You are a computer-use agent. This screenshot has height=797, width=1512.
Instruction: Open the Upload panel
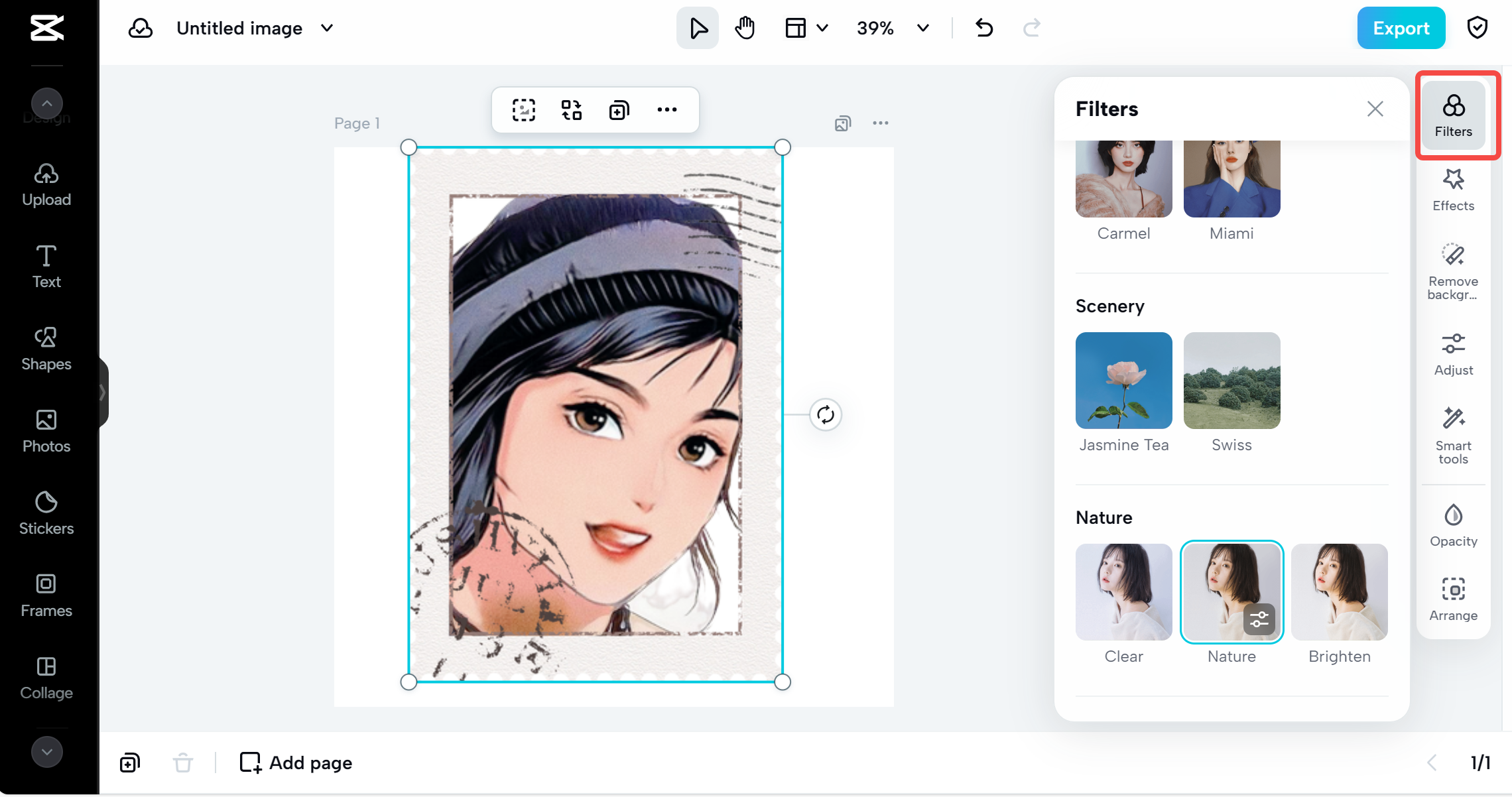46,184
